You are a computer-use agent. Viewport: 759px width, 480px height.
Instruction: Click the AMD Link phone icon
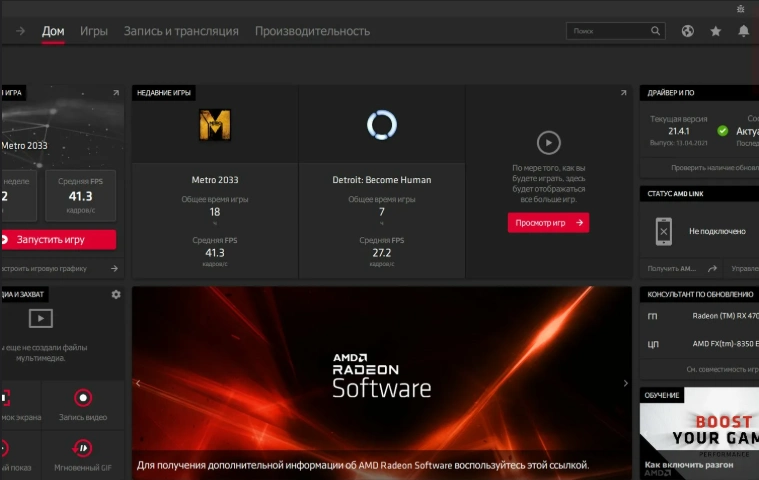coord(664,231)
